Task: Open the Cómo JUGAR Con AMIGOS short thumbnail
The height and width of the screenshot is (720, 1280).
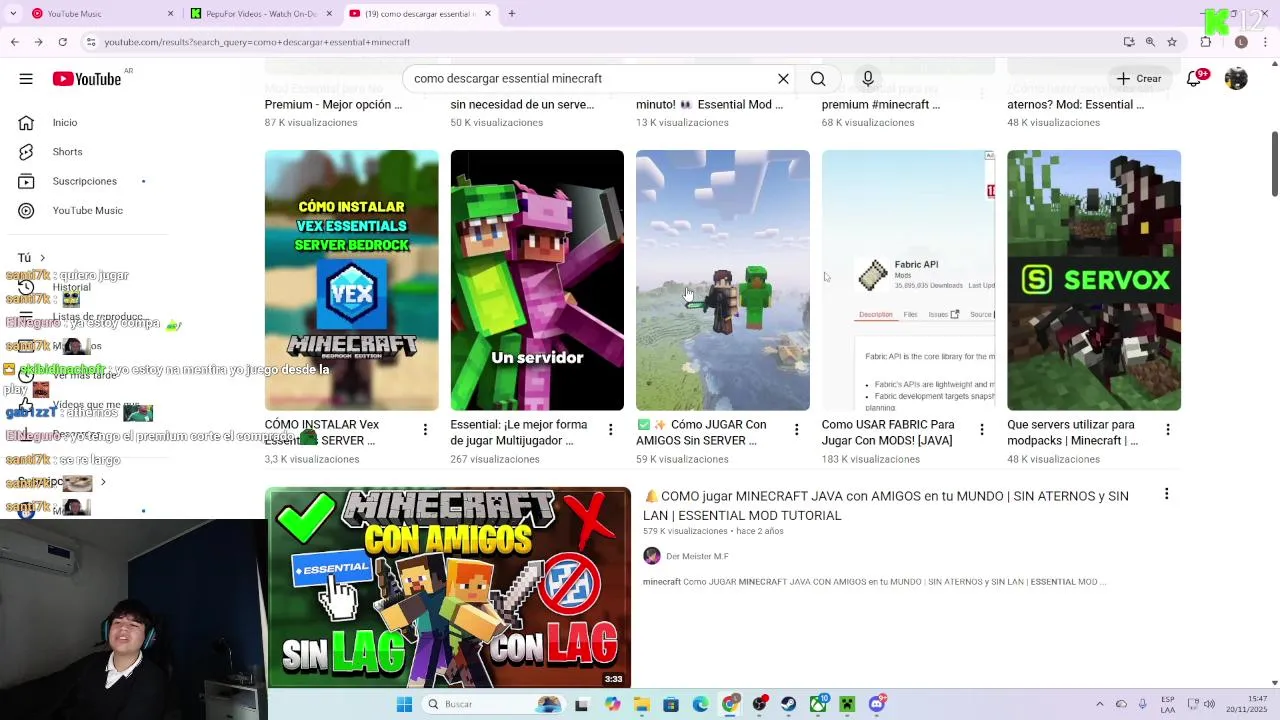Action: coord(723,280)
